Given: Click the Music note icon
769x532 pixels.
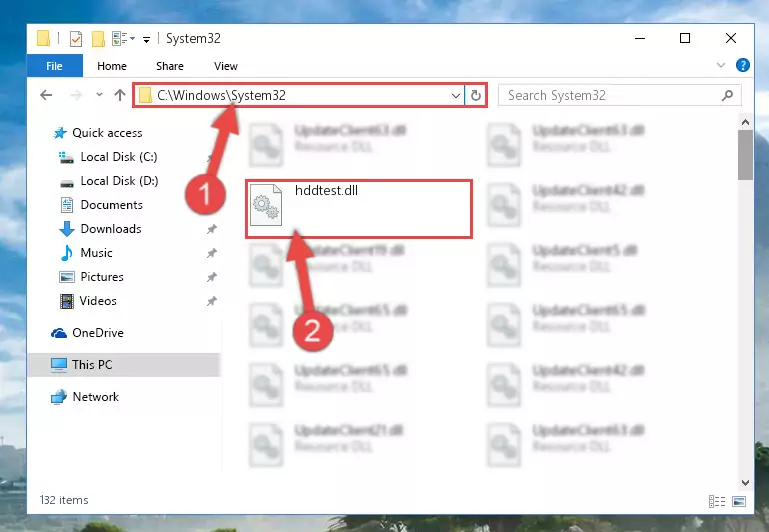Looking at the screenshot, I should tap(66, 253).
